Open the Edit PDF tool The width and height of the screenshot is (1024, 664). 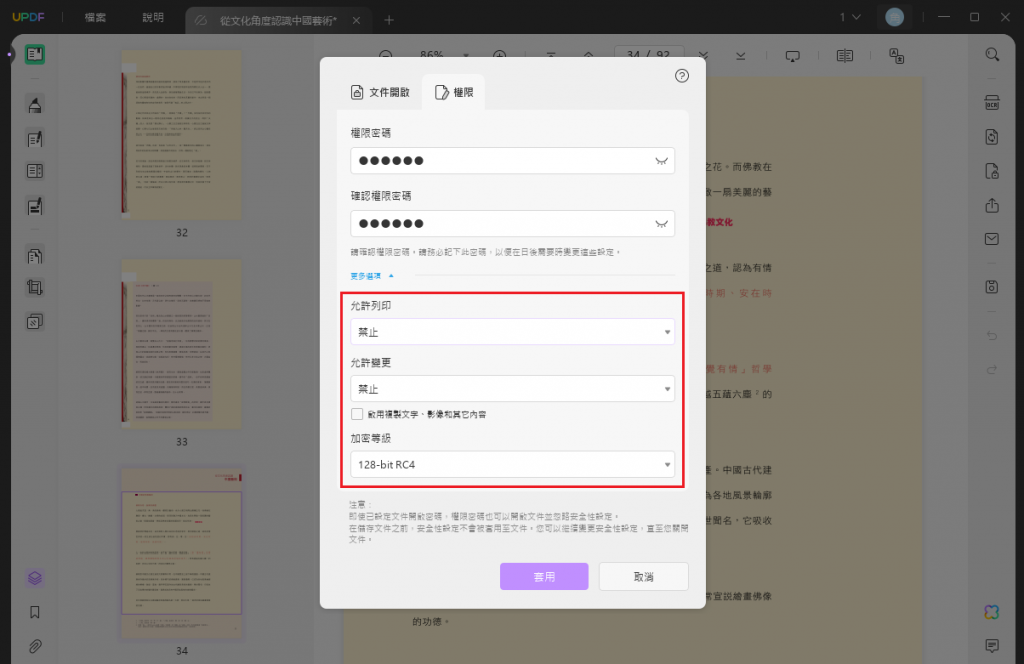click(35, 138)
